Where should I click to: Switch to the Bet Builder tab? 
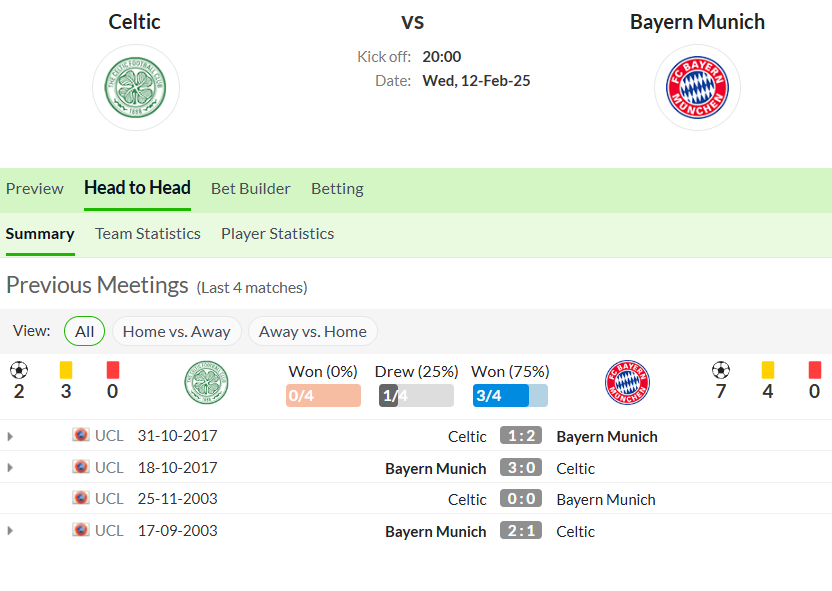(250, 189)
